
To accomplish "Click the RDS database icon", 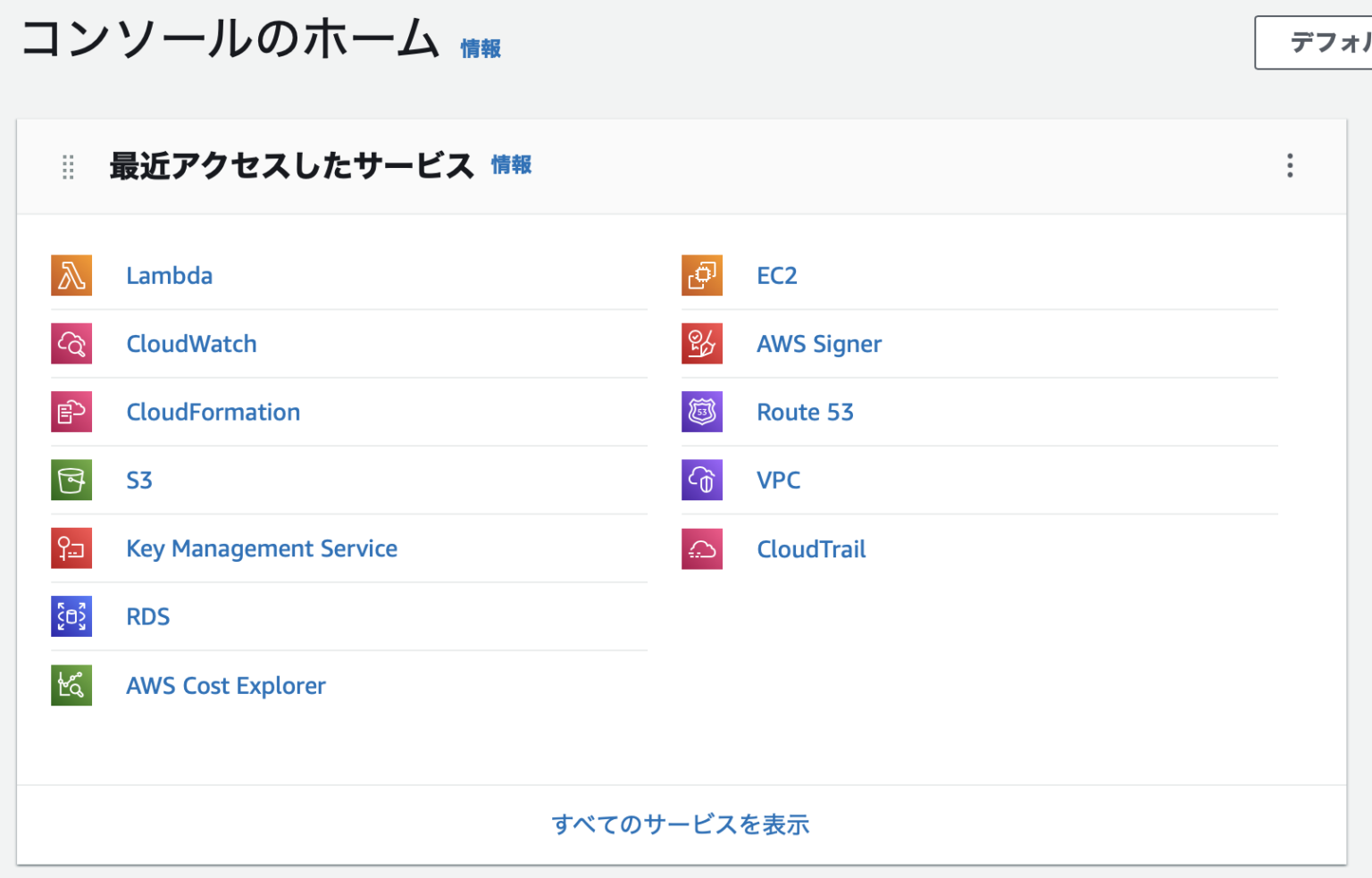I will coord(71,615).
